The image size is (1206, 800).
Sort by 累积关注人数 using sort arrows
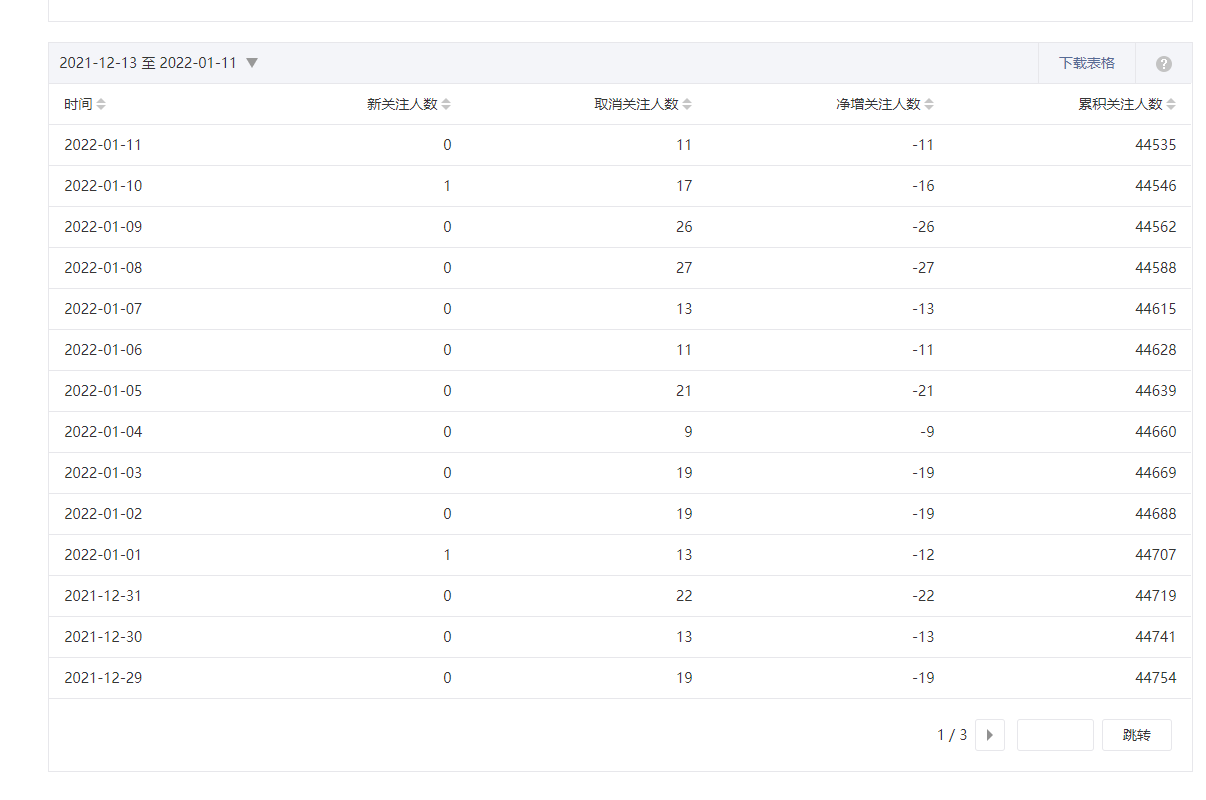(x=1171, y=104)
